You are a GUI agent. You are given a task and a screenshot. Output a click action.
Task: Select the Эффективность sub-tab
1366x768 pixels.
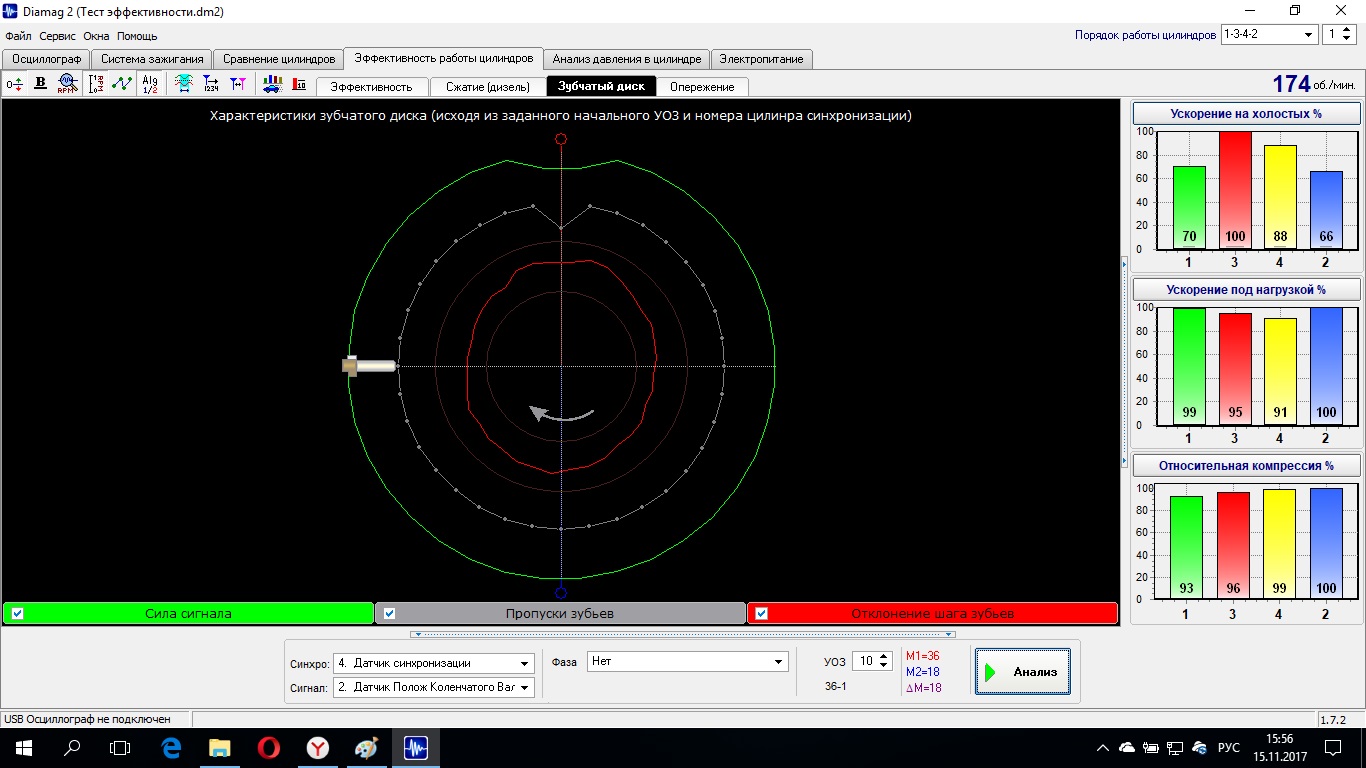coord(371,87)
